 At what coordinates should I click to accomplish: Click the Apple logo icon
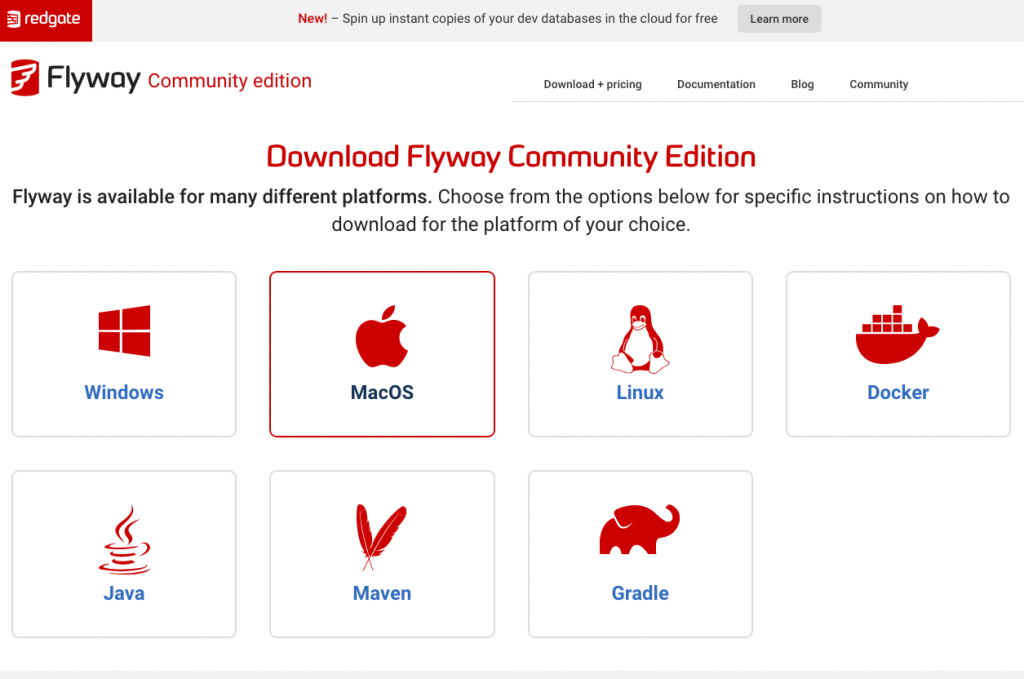point(382,336)
